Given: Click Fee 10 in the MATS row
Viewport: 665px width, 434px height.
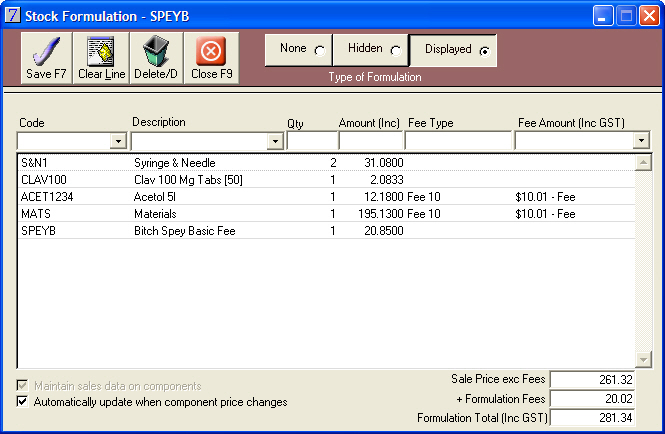Looking at the screenshot, I should point(424,214).
